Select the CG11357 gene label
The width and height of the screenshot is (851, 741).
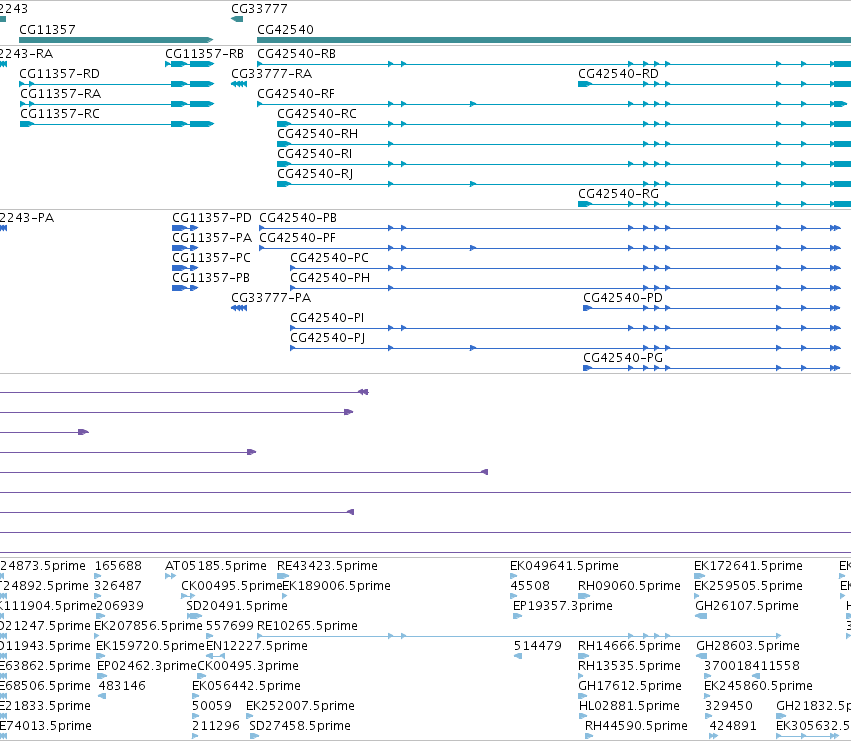pos(47,30)
